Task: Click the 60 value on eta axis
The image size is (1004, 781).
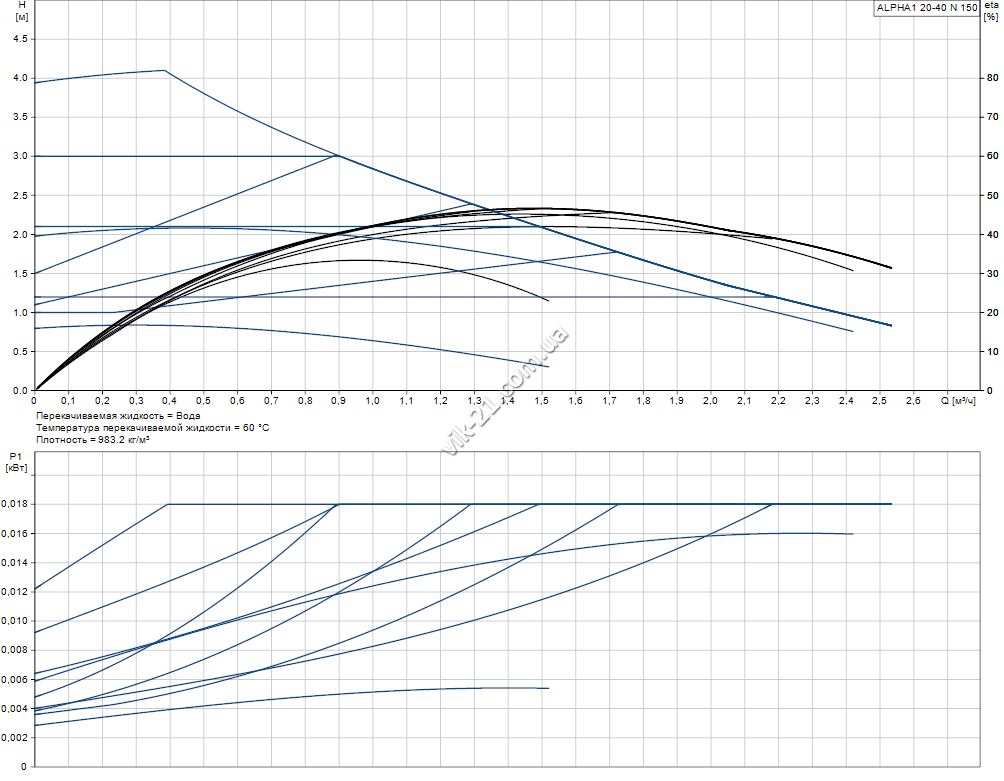Action: pyautogui.click(x=992, y=156)
